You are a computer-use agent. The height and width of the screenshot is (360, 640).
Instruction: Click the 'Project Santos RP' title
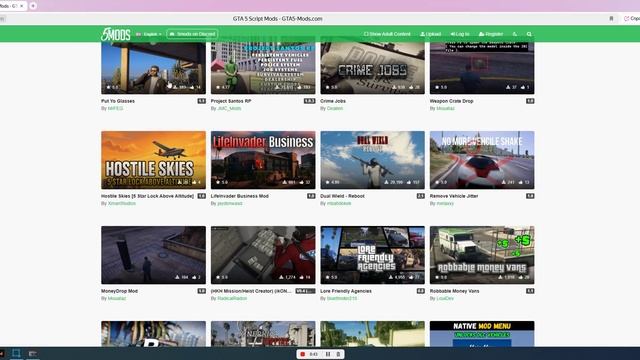pyautogui.click(x=231, y=101)
